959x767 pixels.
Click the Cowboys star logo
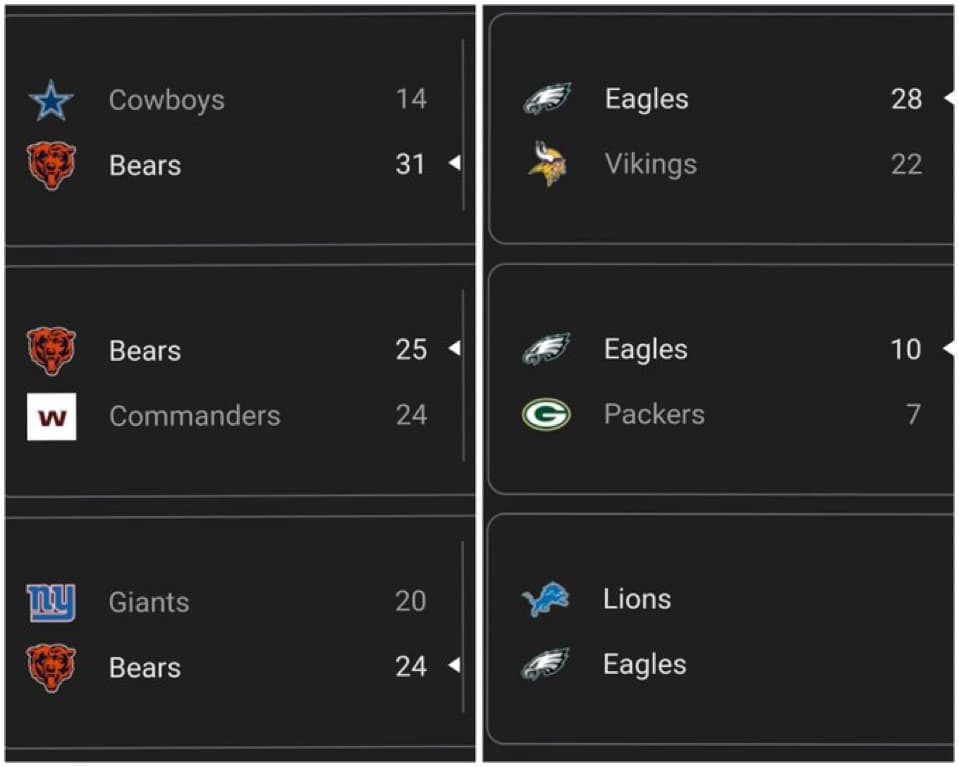(51, 100)
